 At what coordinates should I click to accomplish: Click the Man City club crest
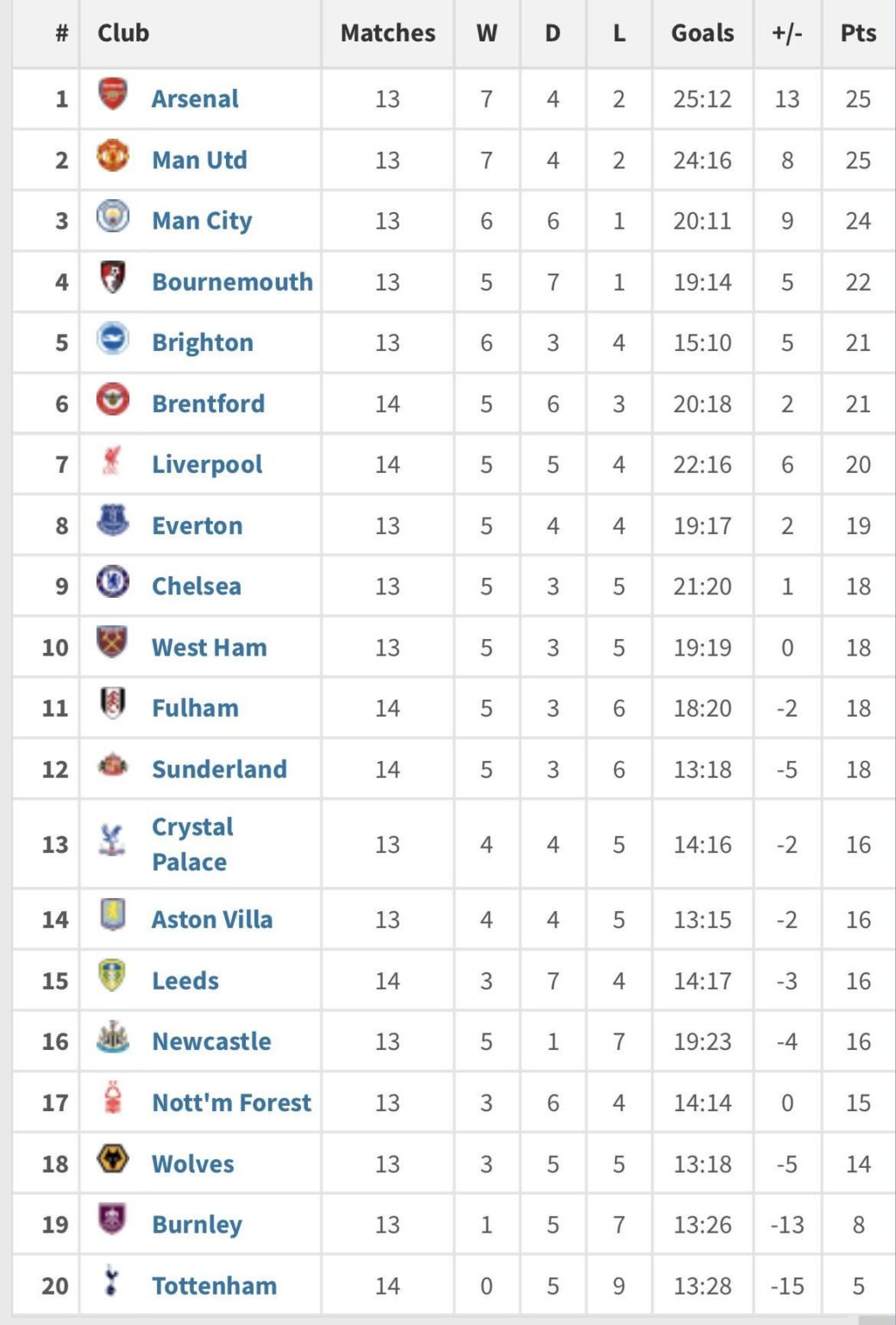[114, 220]
